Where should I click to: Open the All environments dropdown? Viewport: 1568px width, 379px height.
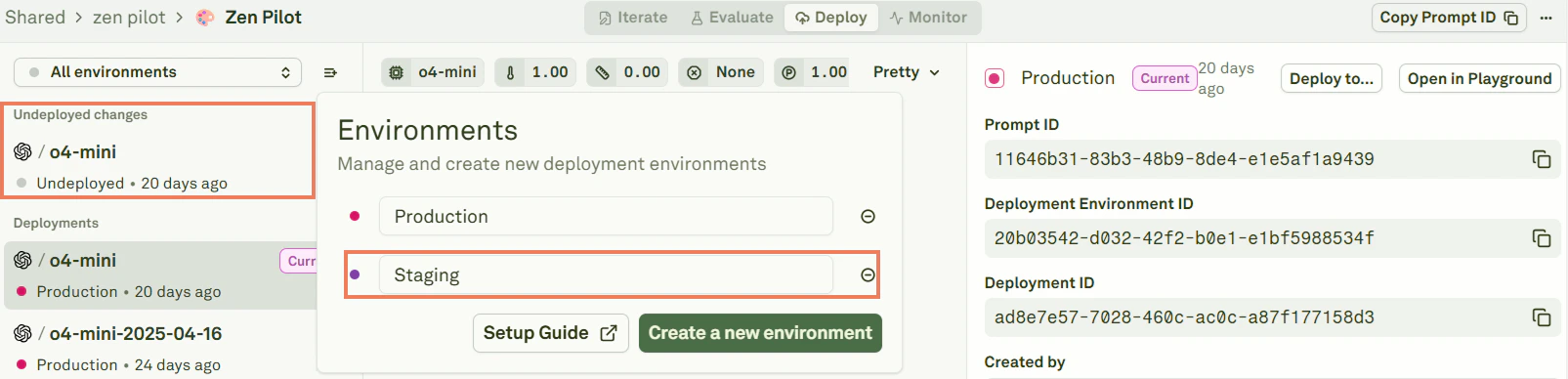click(x=157, y=72)
